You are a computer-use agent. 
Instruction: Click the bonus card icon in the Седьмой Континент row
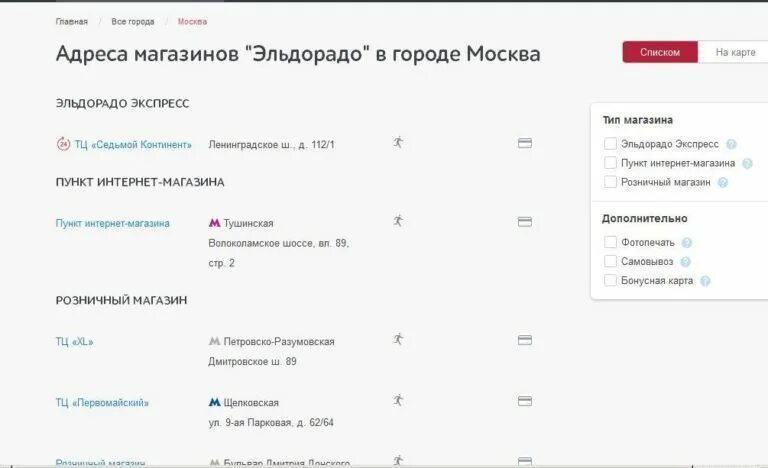point(525,143)
